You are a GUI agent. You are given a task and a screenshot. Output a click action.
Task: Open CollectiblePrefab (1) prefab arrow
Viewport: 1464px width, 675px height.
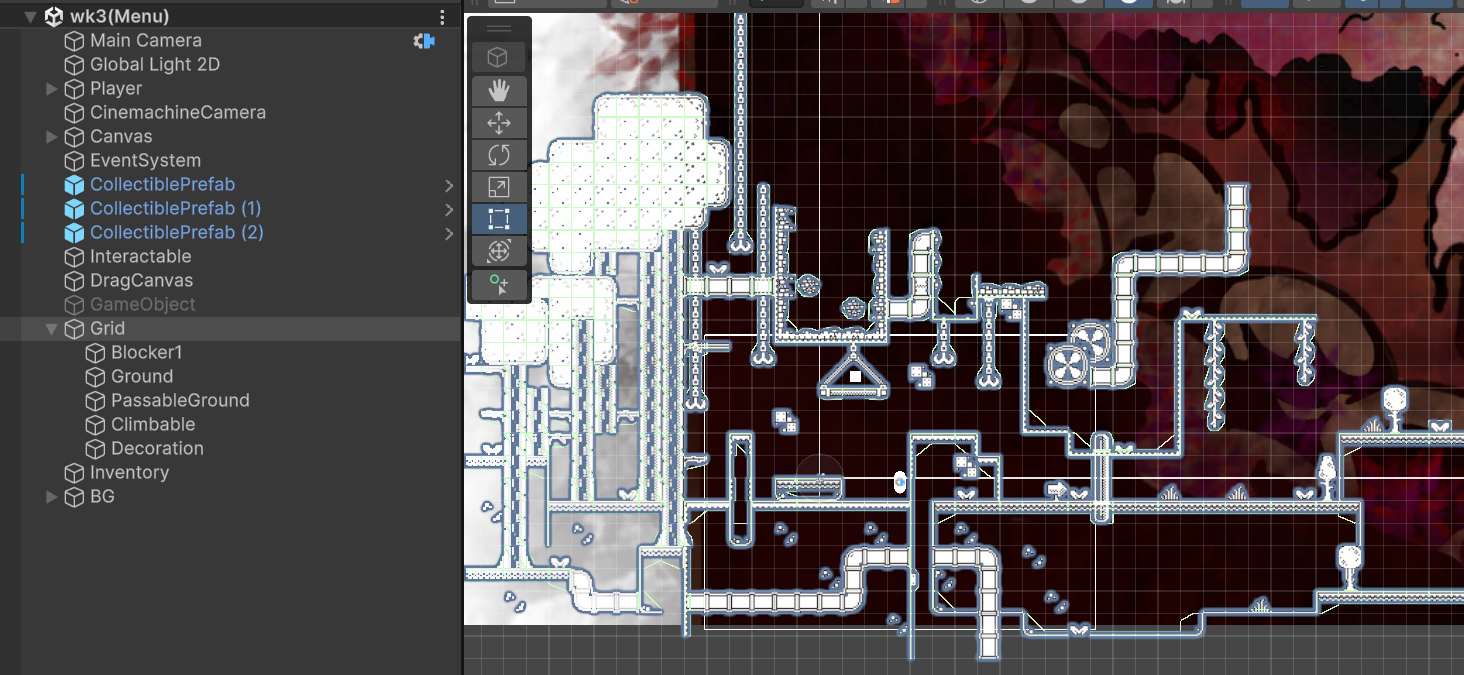pos(449,209)
